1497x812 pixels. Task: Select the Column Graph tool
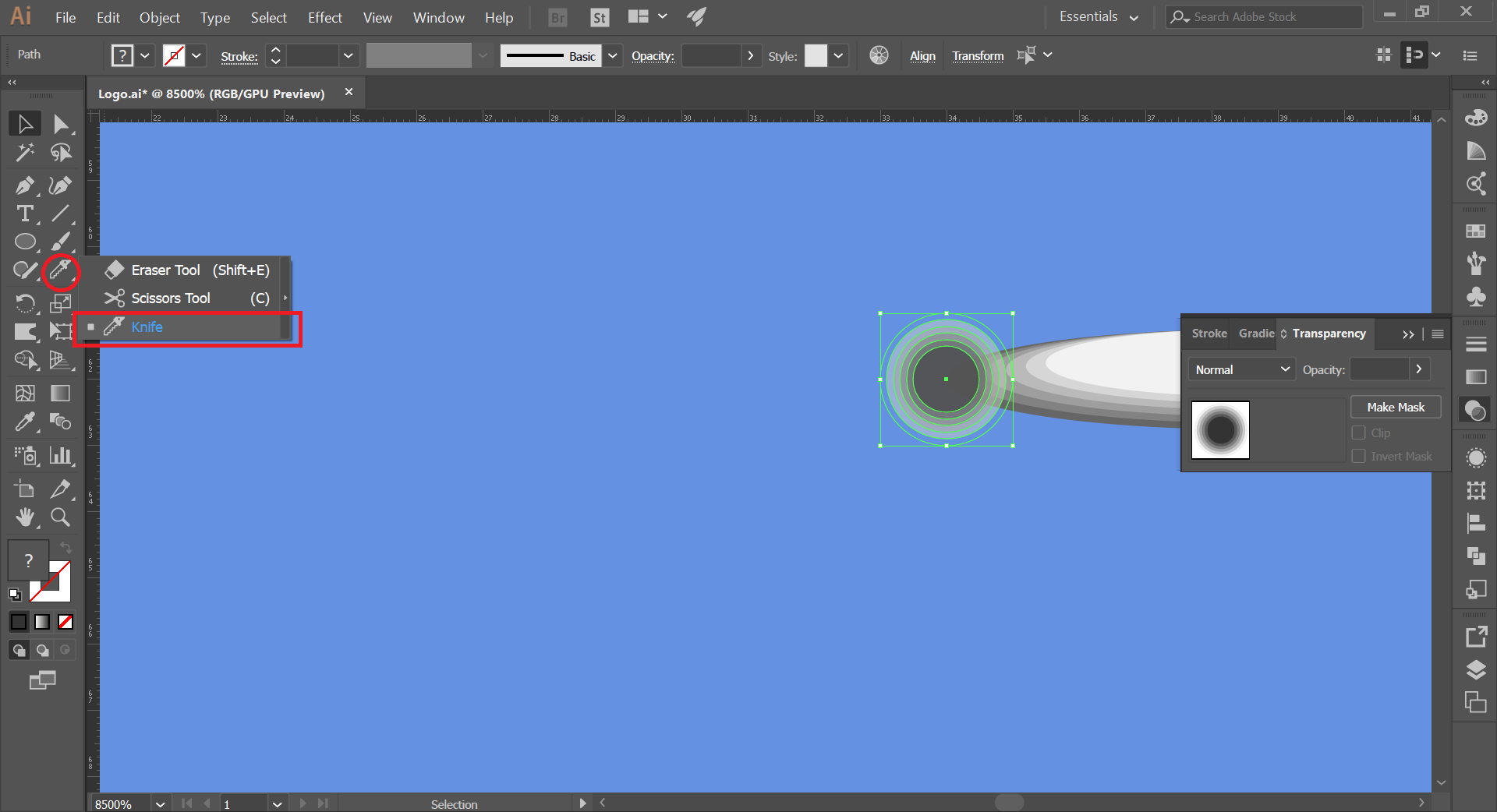coord(61,455)
